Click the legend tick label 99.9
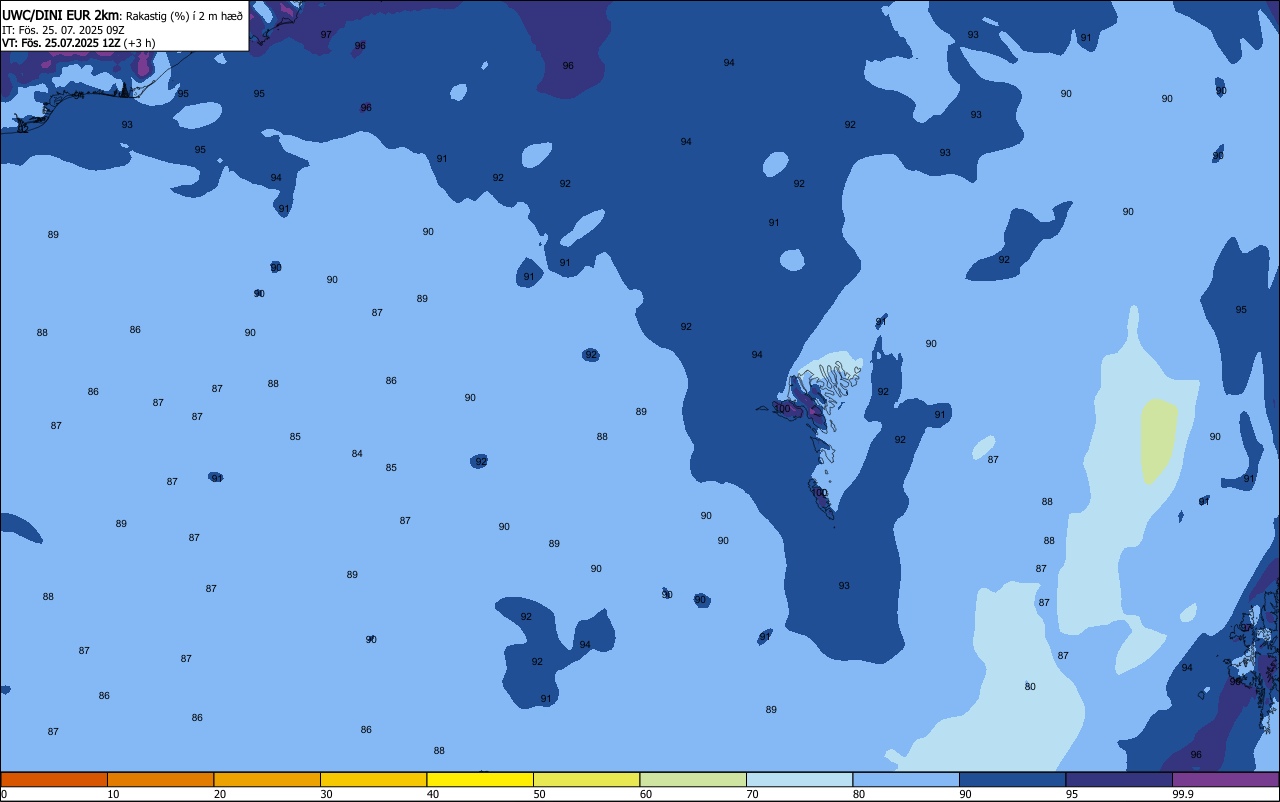1280x802 pixels. point(1183,794)
